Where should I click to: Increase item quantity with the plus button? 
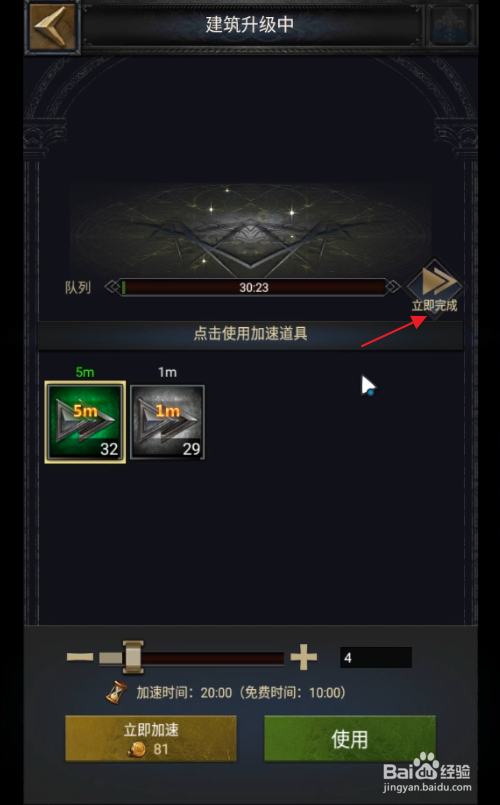[x=304, y=657]
